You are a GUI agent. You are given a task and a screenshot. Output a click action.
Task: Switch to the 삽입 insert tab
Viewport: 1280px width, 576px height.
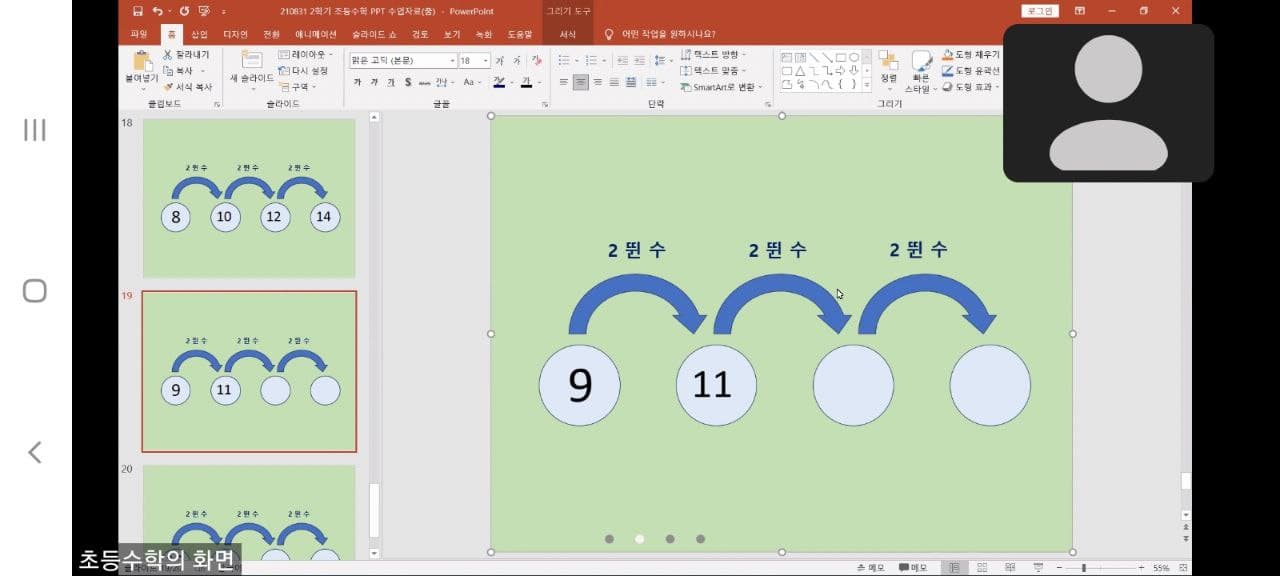pyautogui.click(x=200, y=34)
